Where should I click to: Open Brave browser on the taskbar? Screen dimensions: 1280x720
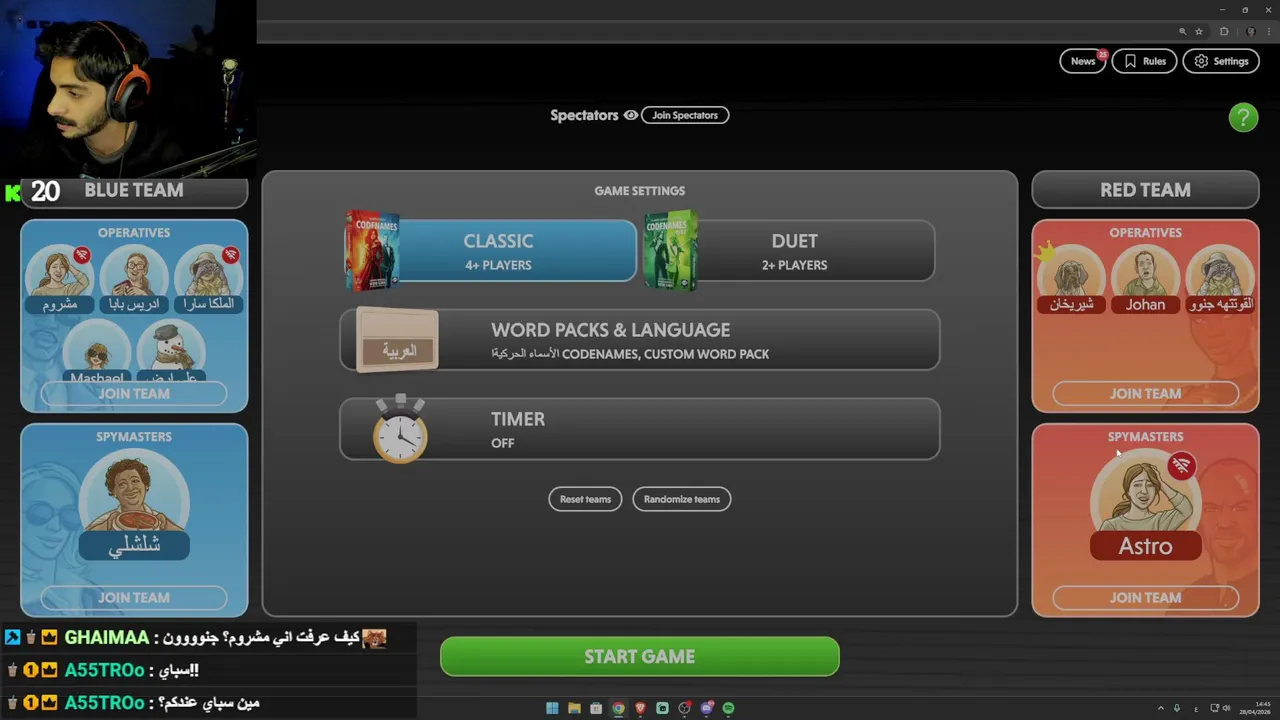coord(640,708)
